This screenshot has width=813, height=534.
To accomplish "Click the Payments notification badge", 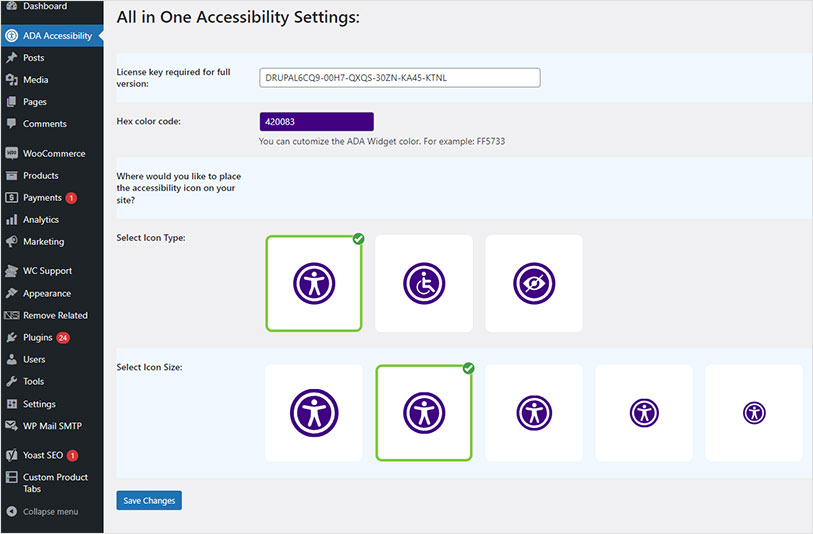I will 72,198.
